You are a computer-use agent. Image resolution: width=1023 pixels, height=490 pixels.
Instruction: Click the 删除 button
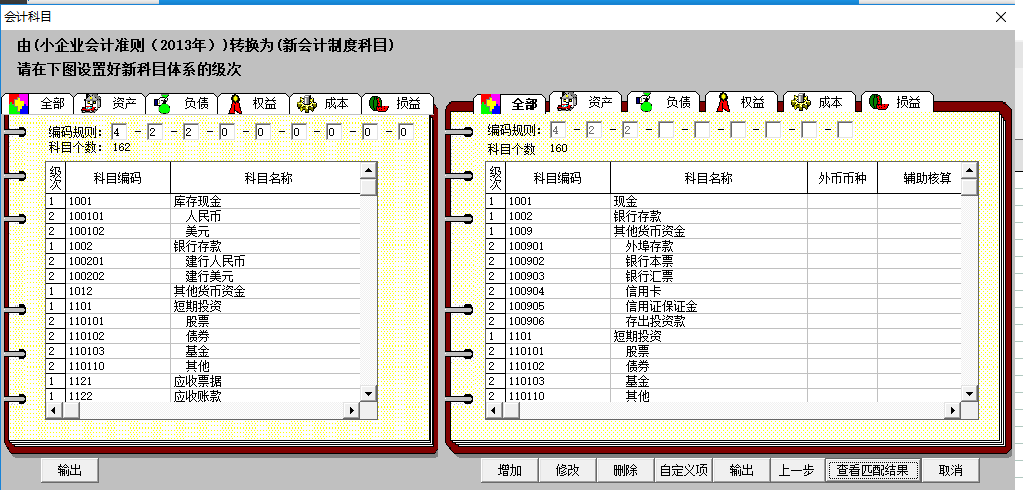(x=625, y=470)
